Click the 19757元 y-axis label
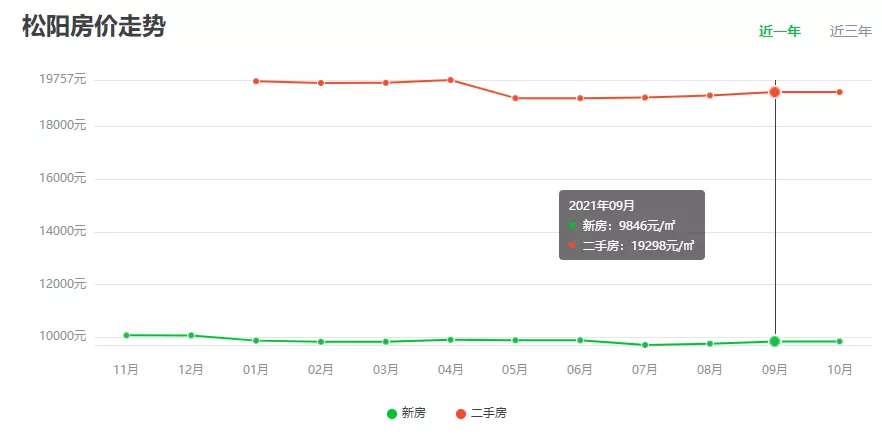This screenshot has width=882, height=437. pos(62,79)
